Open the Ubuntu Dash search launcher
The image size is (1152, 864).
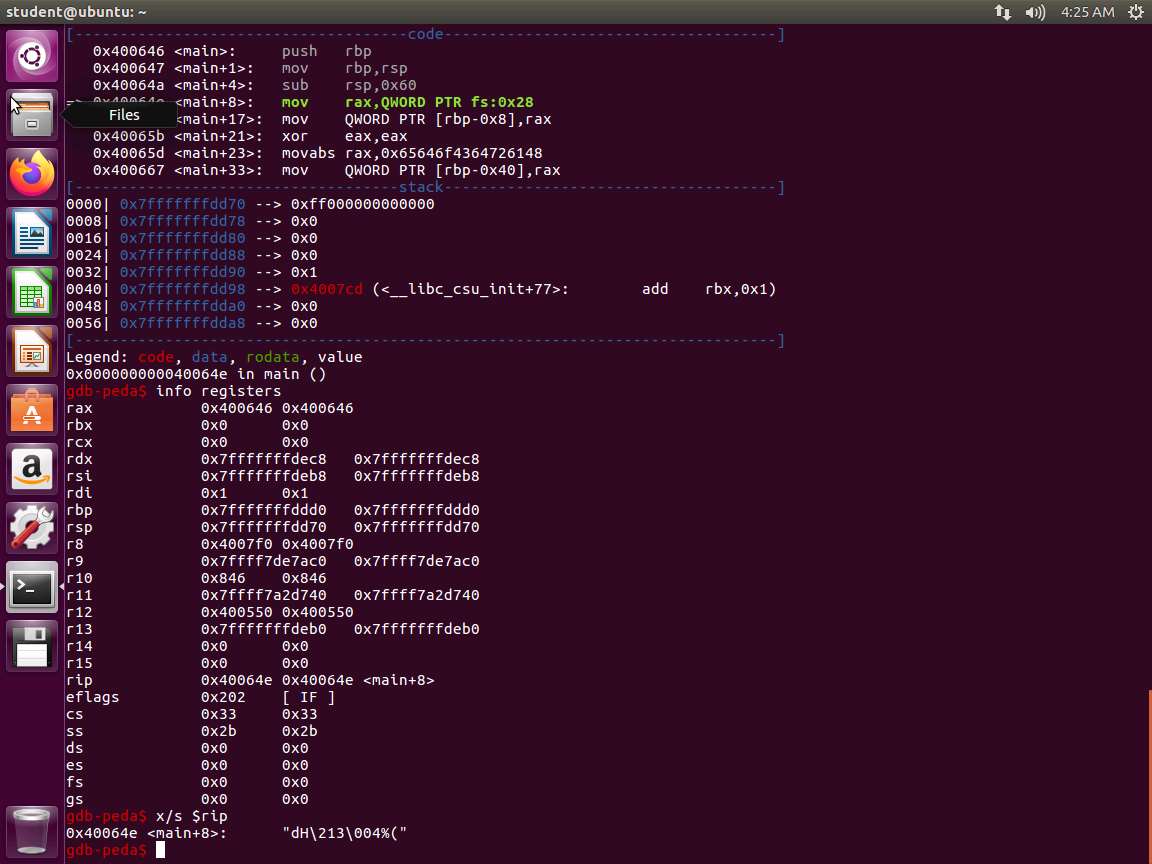(x=32, y=56)
